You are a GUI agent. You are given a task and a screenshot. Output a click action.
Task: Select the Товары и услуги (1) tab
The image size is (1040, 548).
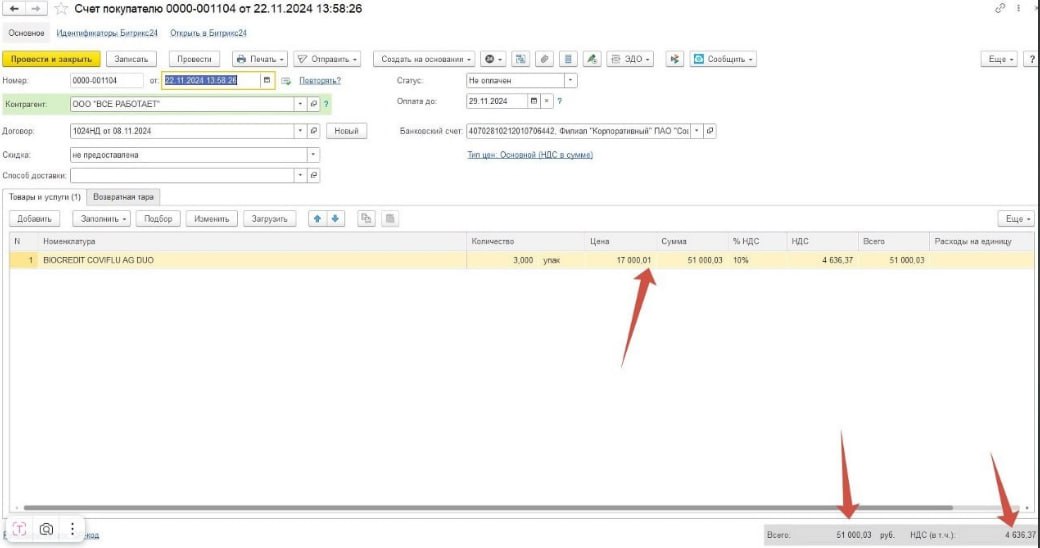(x=44, y=197)
